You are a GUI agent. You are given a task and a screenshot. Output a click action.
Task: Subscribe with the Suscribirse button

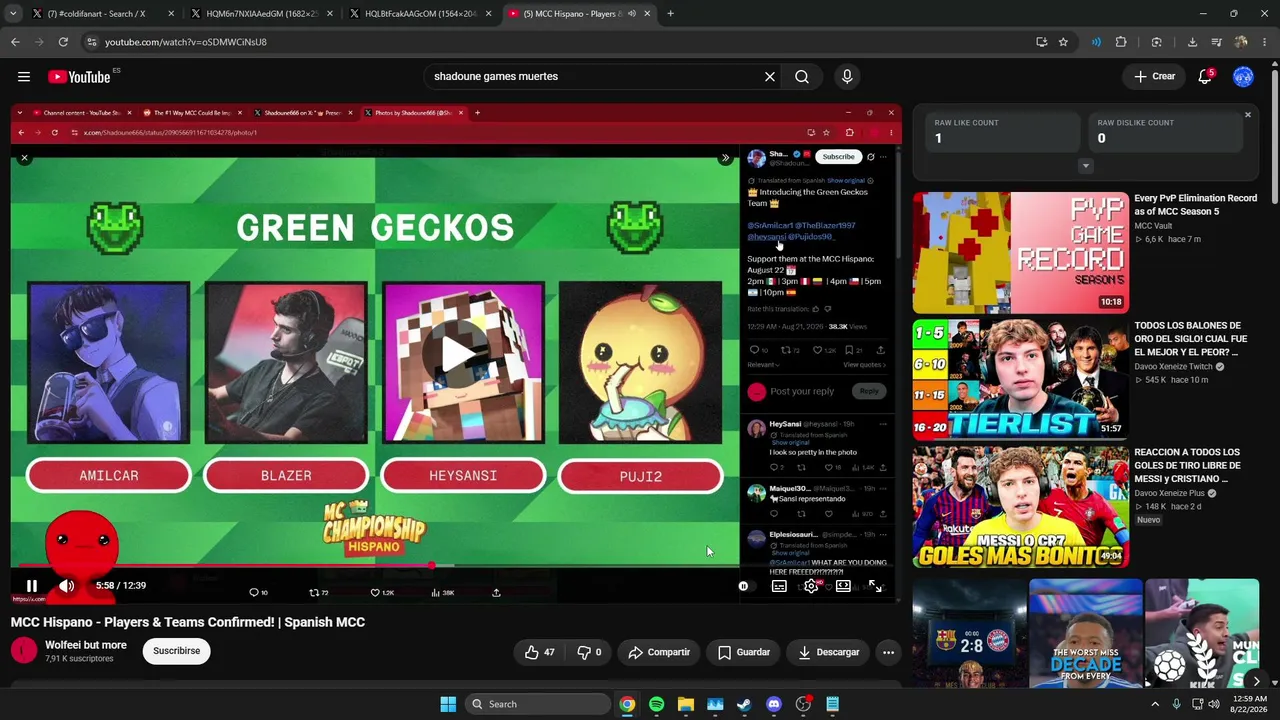click(x=177, y=651)
